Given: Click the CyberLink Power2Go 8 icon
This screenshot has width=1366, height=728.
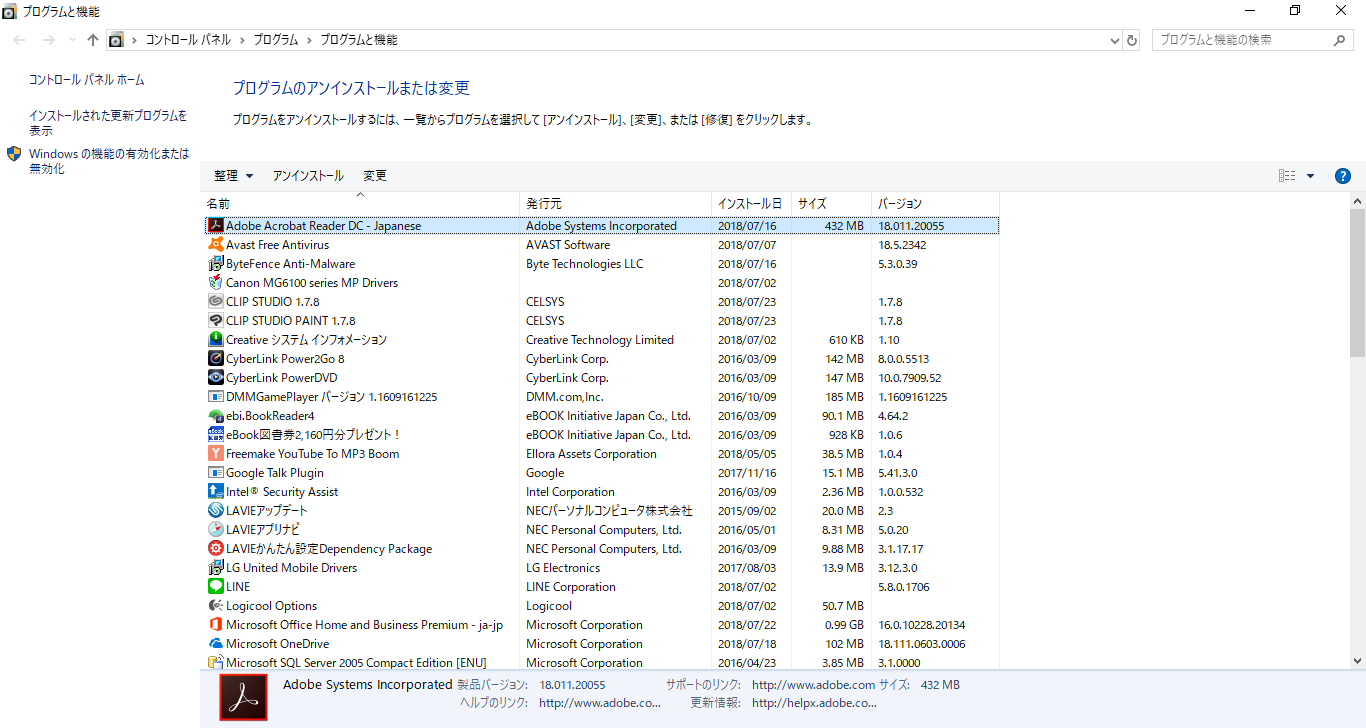Looking at the screenshot, I should (x=215, y=359).
